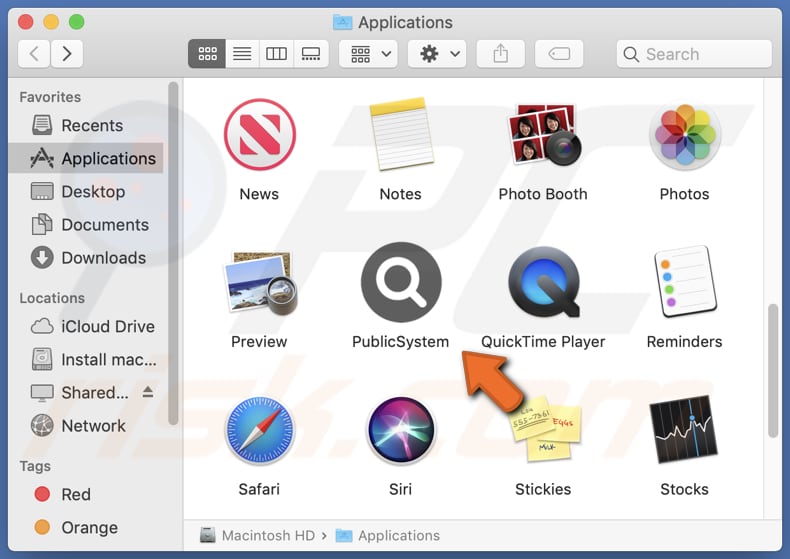Viewport: 790px width, 559px height.
Task: Open Downloads in the sidebar
Action: coord(86,258)
